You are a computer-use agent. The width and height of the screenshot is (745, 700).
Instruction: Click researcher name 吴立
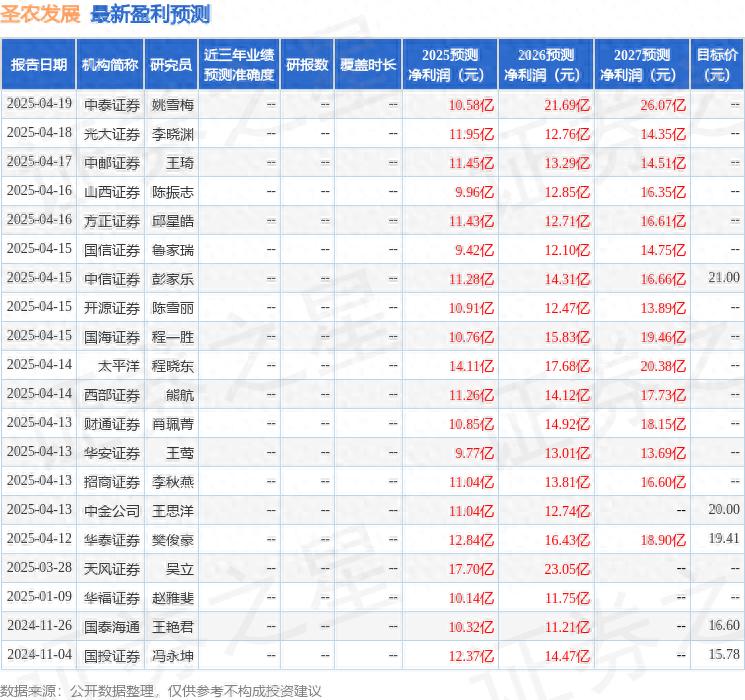(x=180, y=569)
